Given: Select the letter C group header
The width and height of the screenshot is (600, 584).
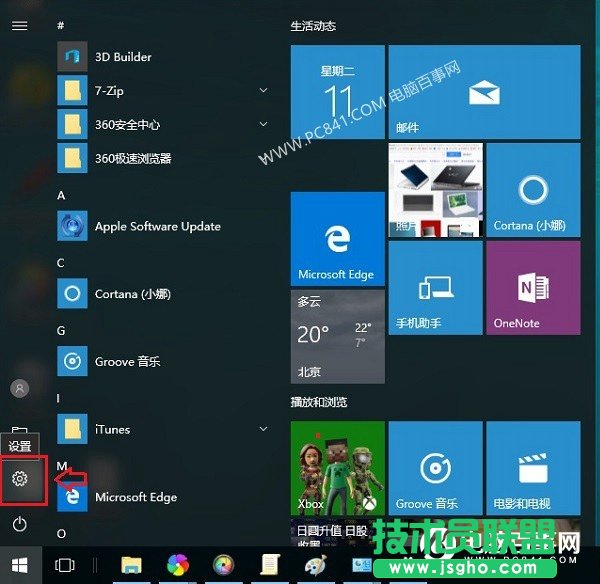Looking at the screenshot, I should 60,263.
